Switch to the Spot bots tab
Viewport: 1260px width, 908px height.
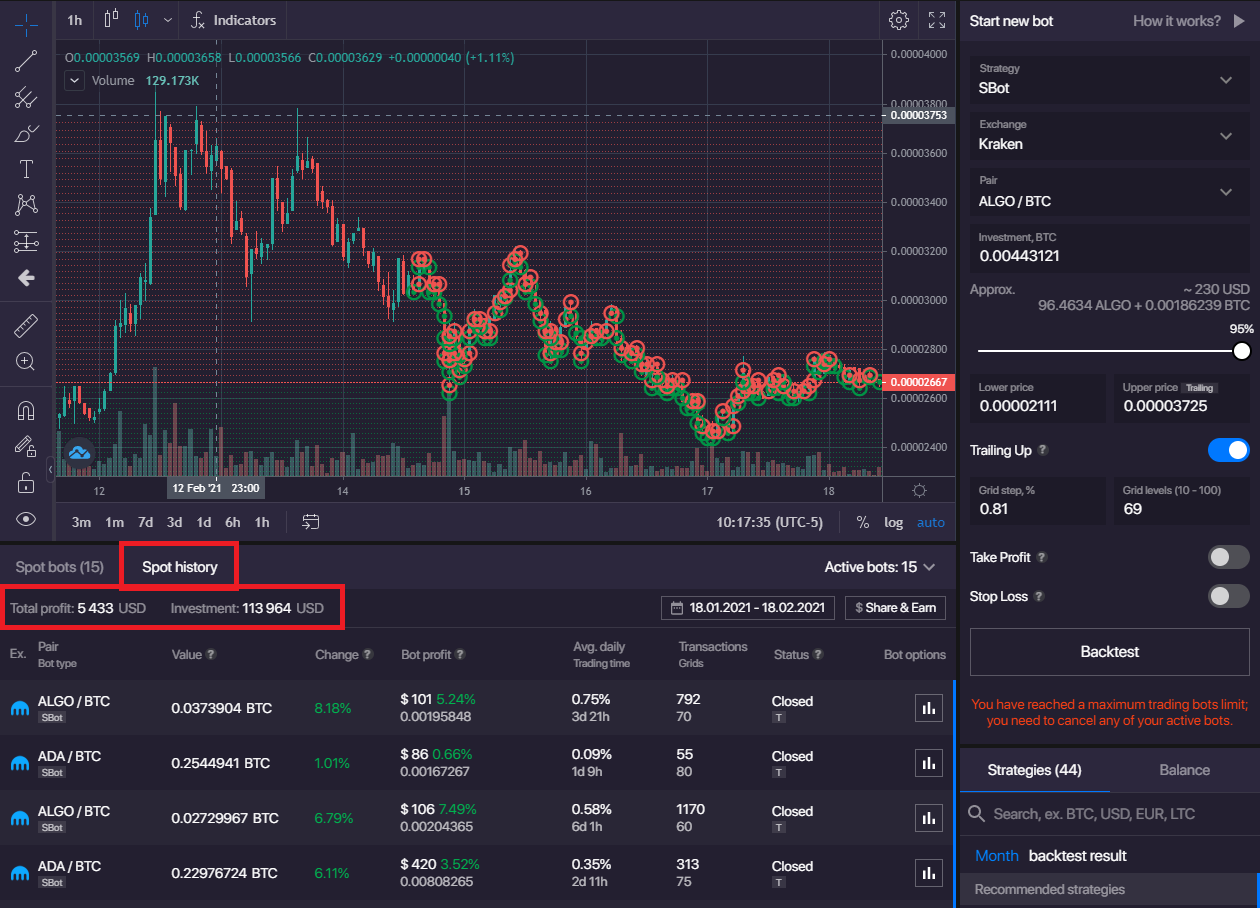[60, 567]
